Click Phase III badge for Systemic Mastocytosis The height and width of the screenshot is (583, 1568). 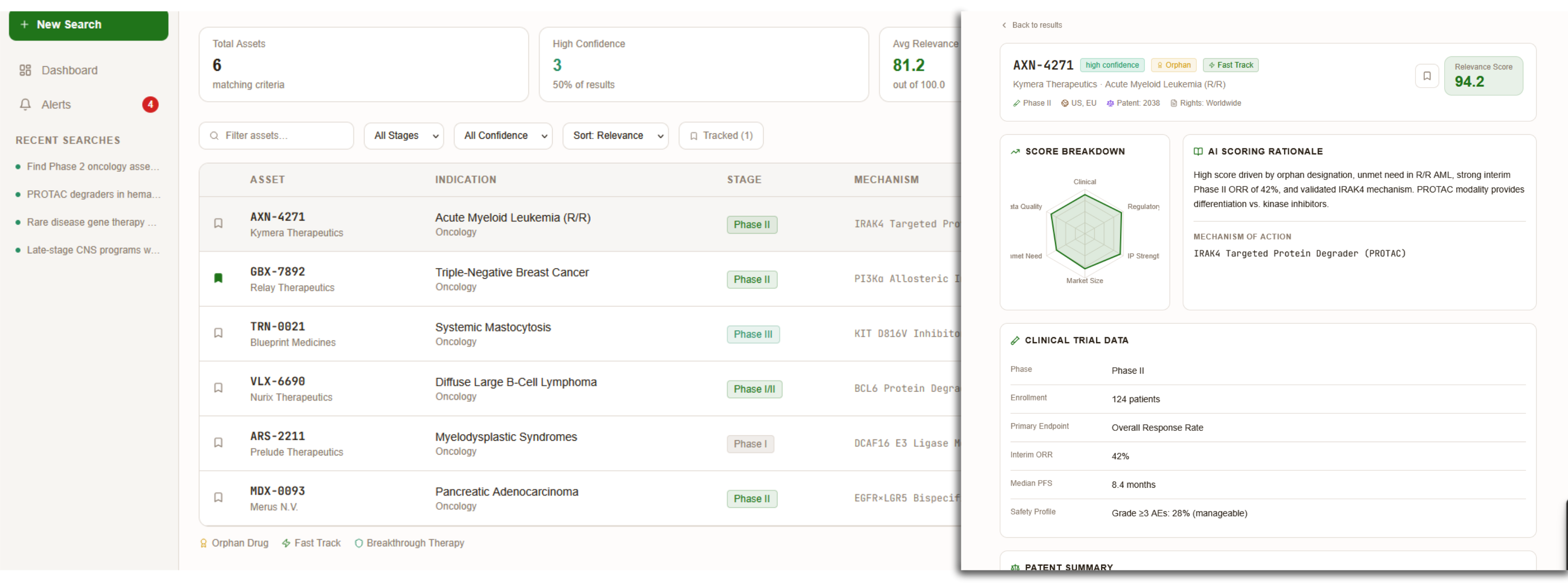pyautogui.click(x=753, y=334)
